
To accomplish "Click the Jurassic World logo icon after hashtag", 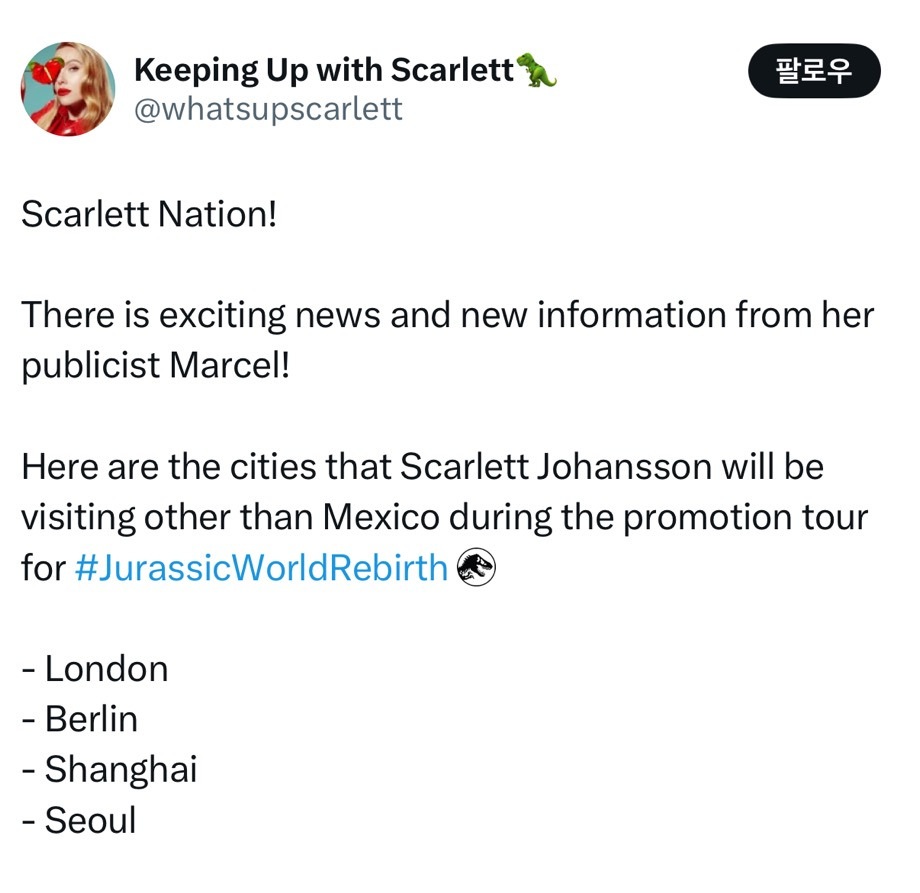I will (x=476, y=568).
